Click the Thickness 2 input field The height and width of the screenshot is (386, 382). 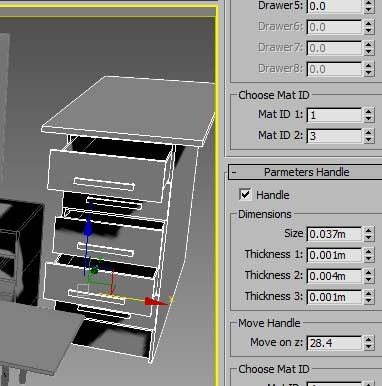tap(334, 276)
